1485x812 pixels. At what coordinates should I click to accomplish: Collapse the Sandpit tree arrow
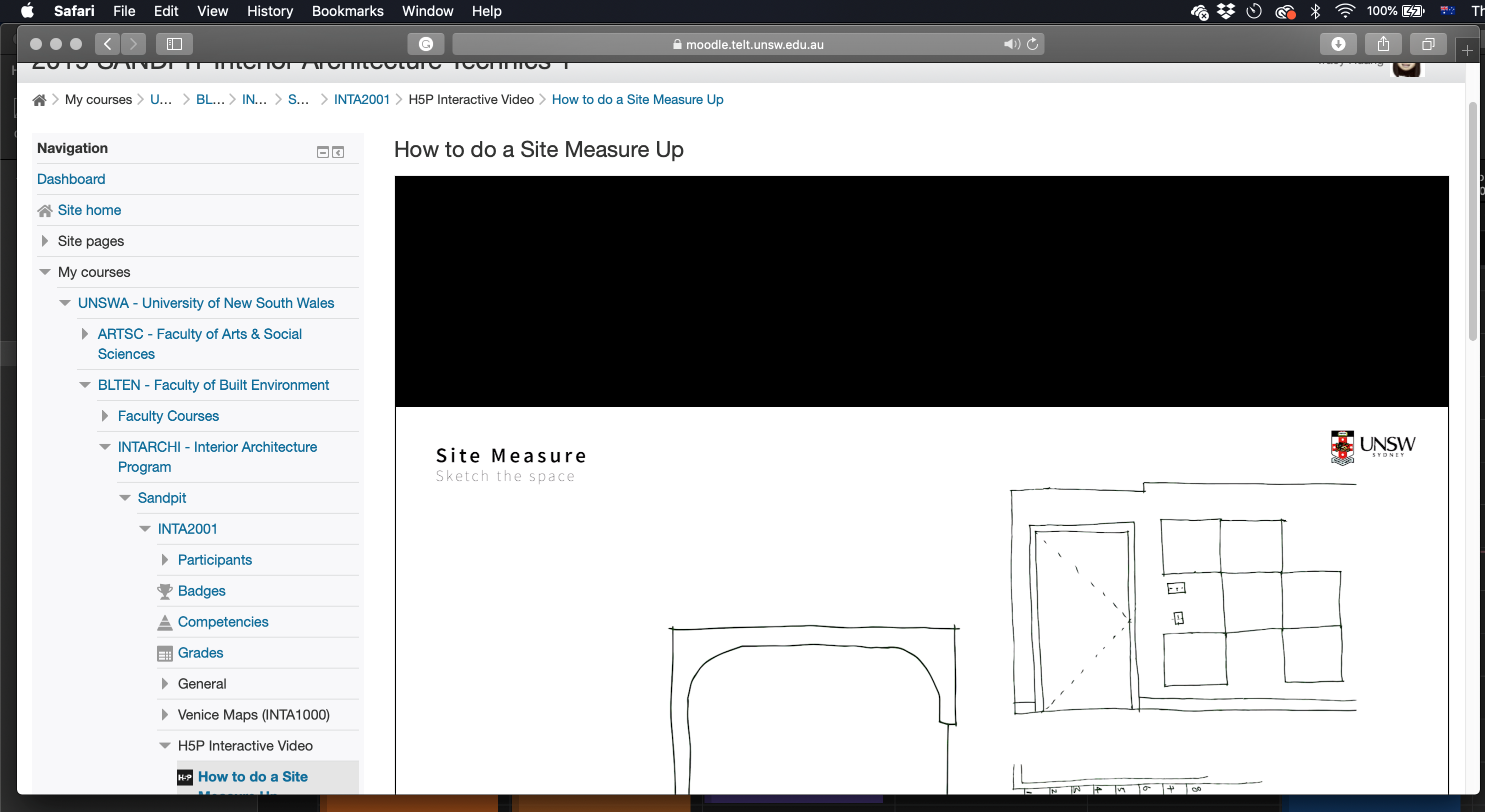pyautogui.click(x=125, y=498)
